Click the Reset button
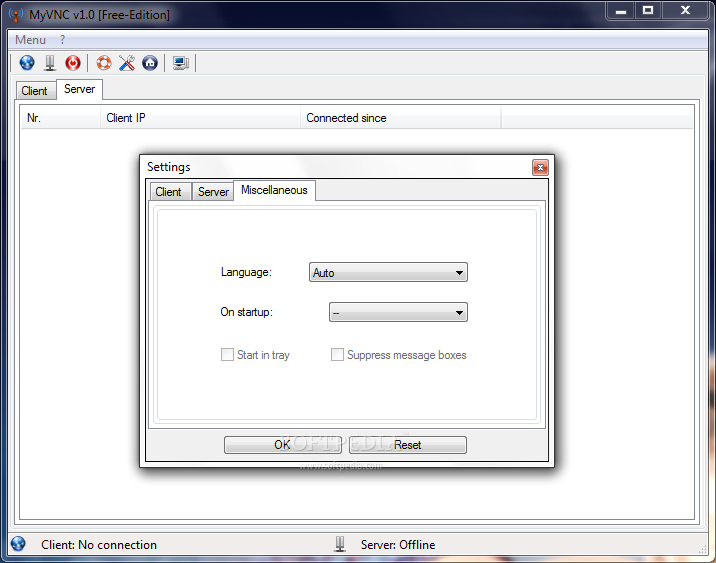The image size is (716, 563). pyautogui.click(x=408, y=445)
